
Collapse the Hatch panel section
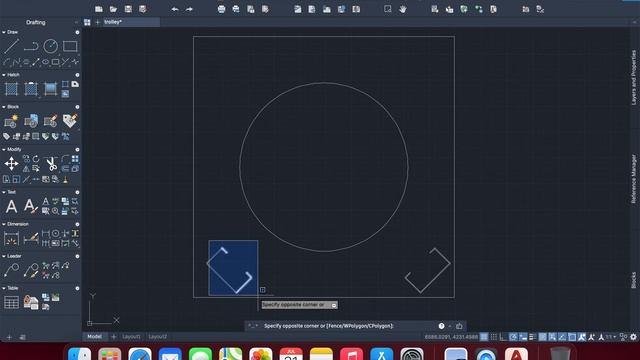point(4,75)
